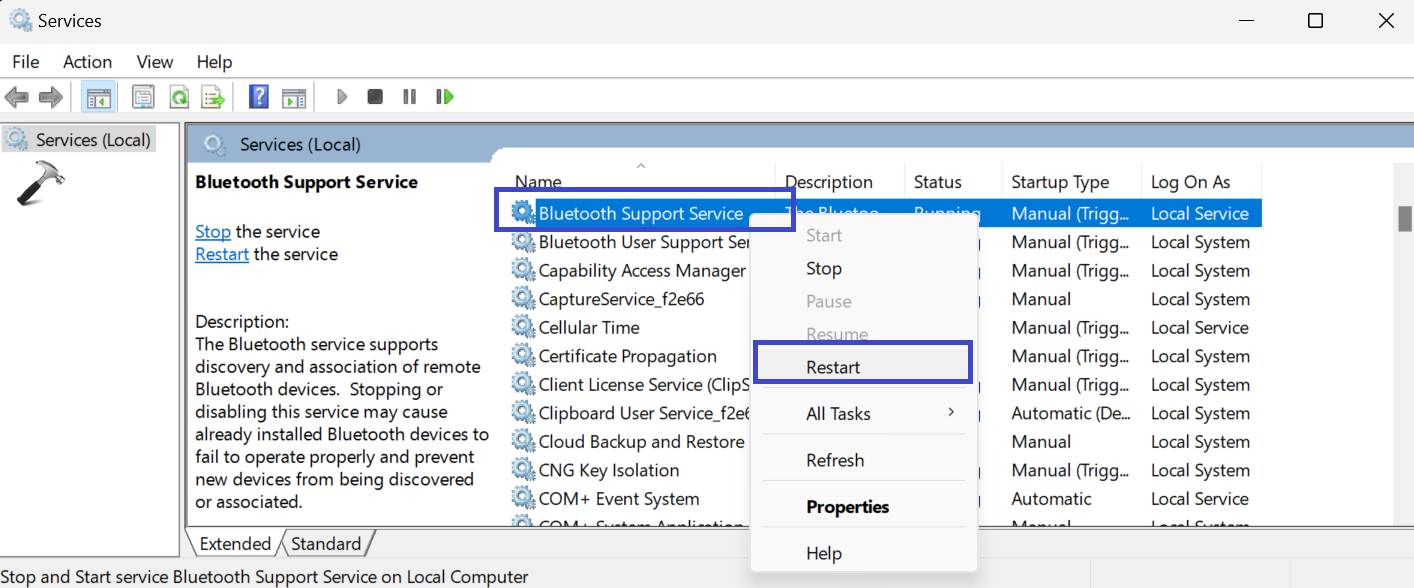Click the green Refresh toolbar icon
The width and height of the screenshot is (1414, 588).
click(178, 97)
